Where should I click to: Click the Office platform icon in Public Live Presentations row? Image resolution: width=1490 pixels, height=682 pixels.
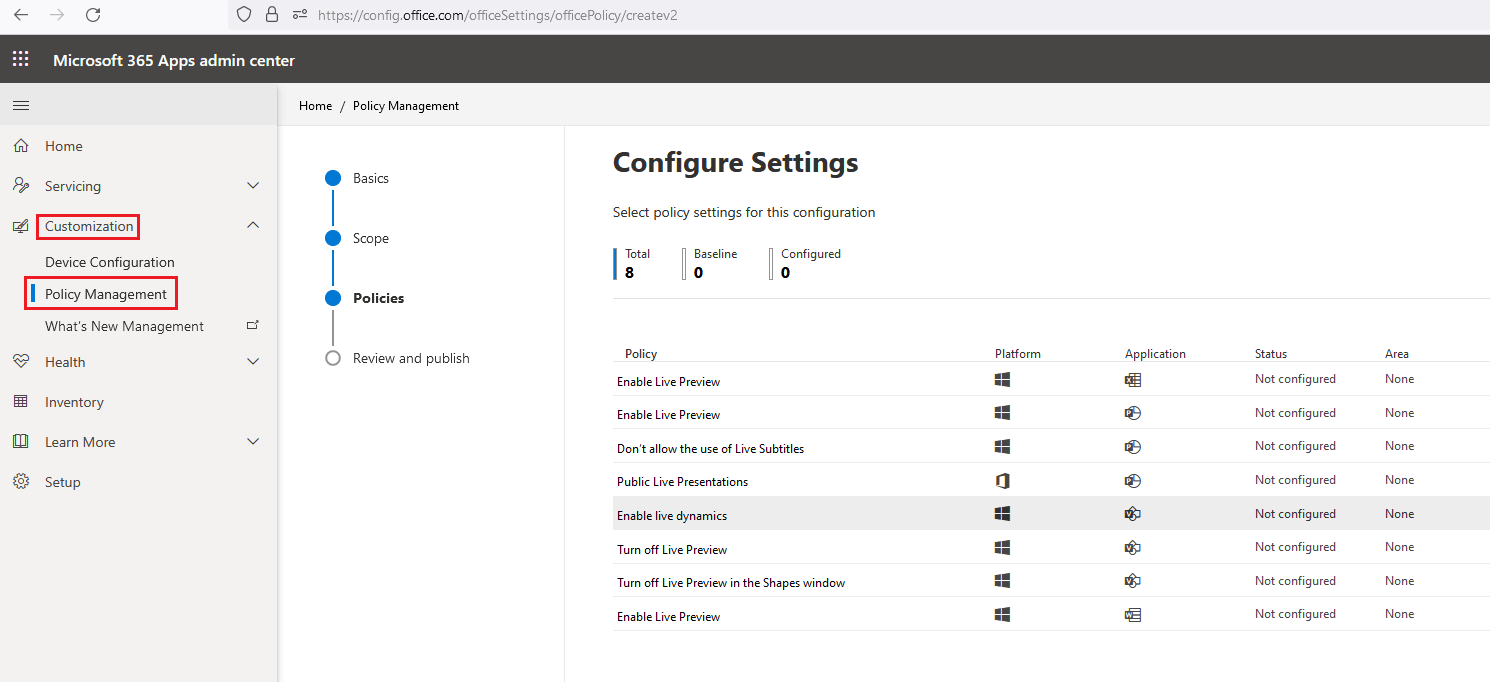point(1002,481)
